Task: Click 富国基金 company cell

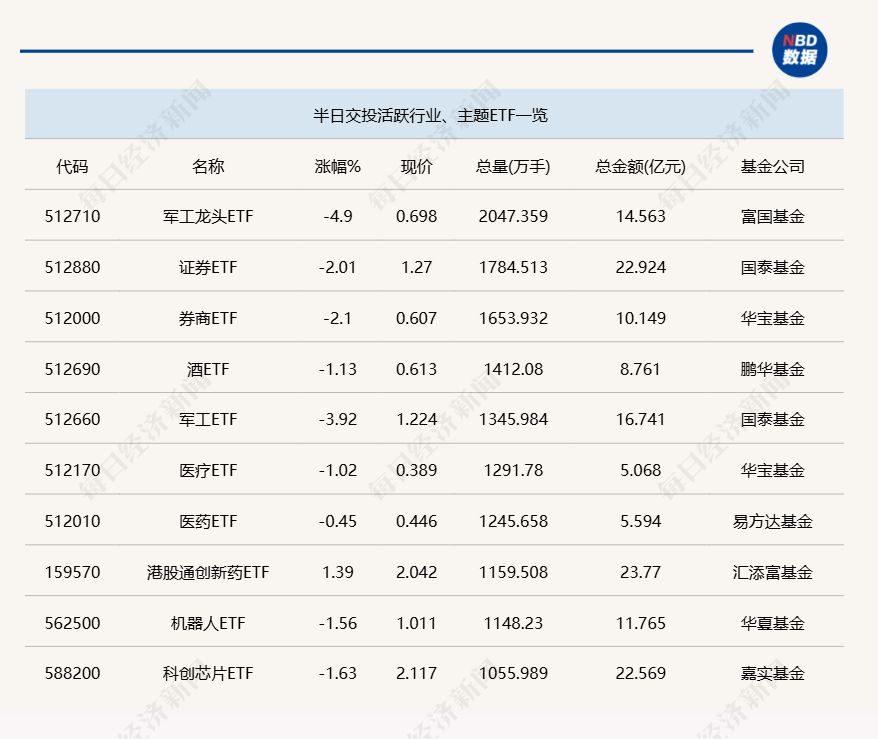Action: (773, 216)
